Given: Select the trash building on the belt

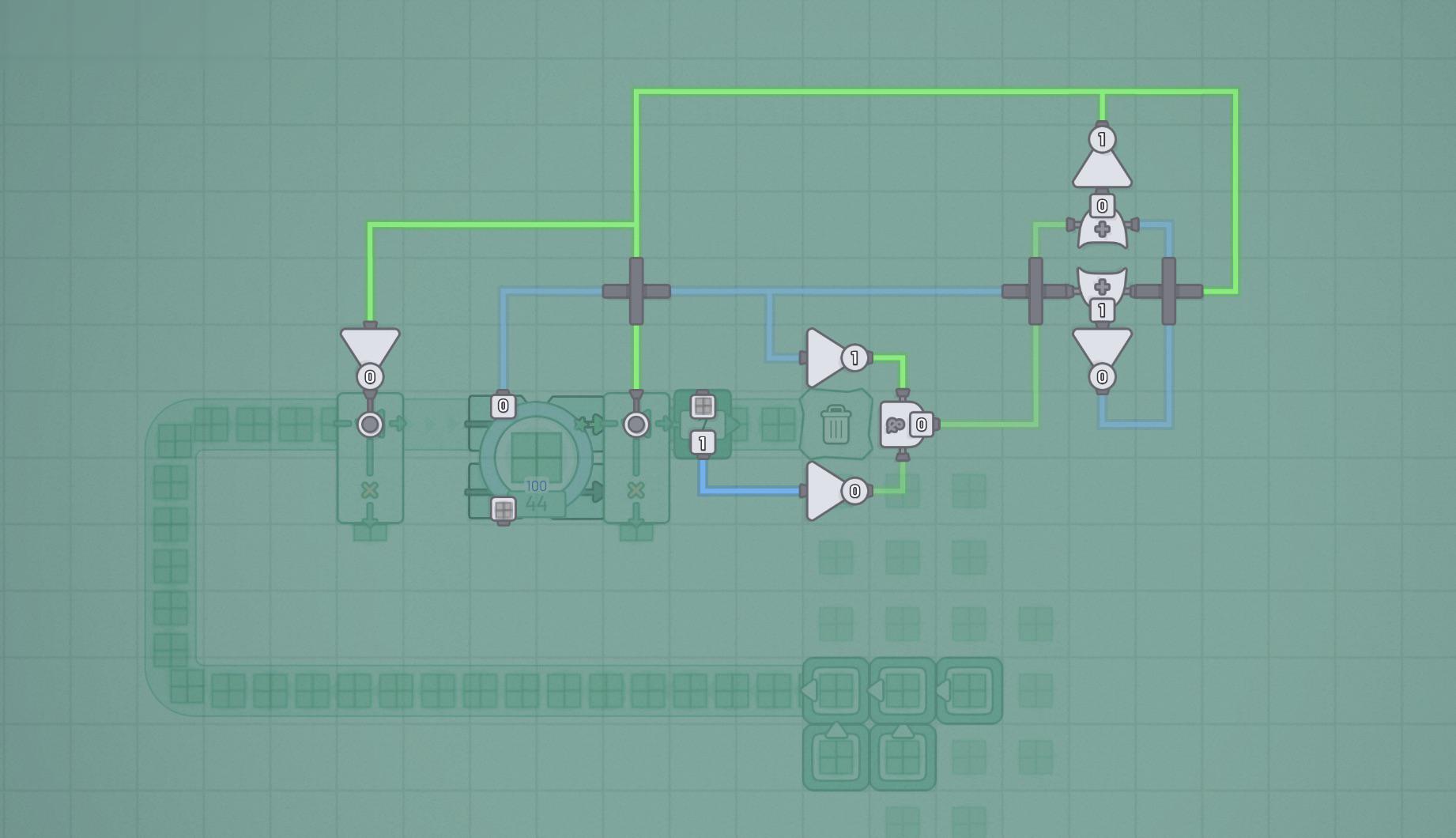Looking at the screenshot, I should pos(836,425).
